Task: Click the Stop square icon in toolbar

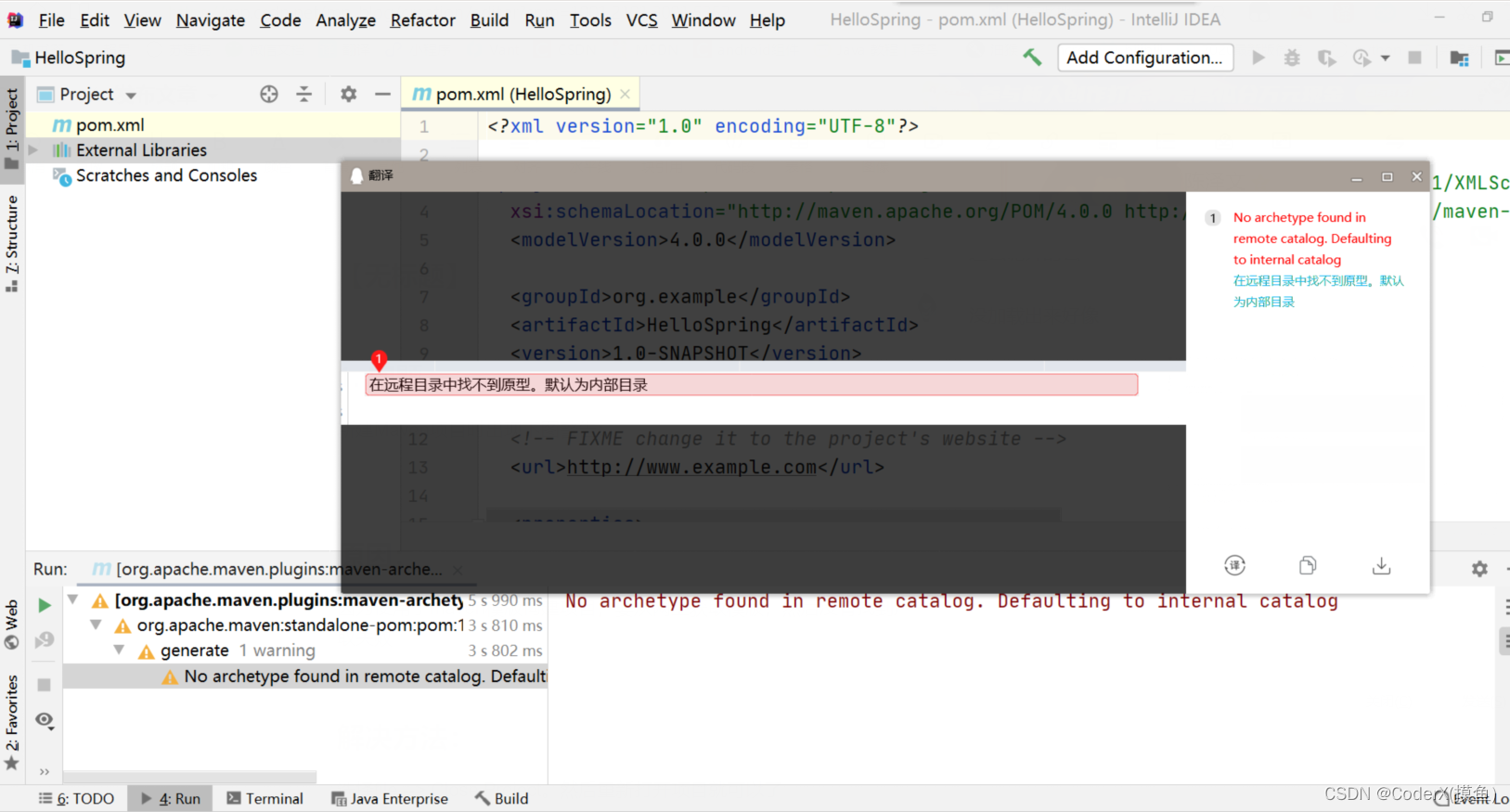Action: point(1415,58)
